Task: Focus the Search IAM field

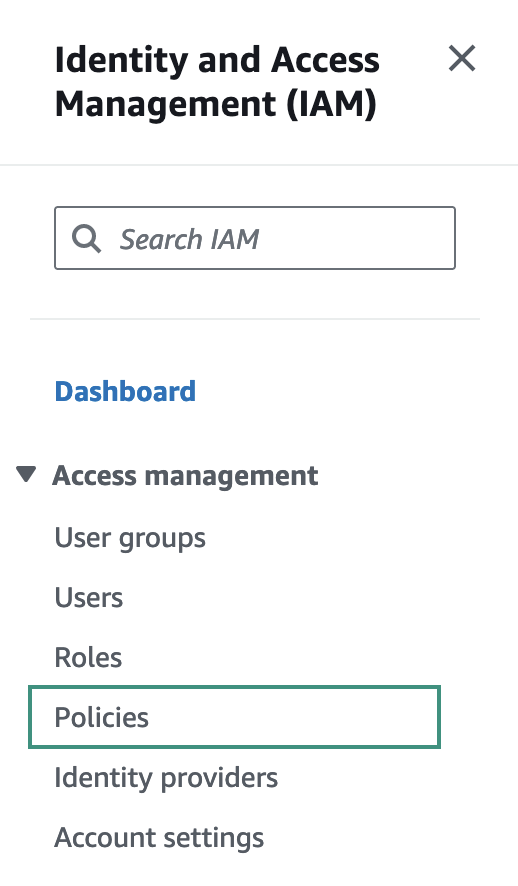Action: pos(255,238)
